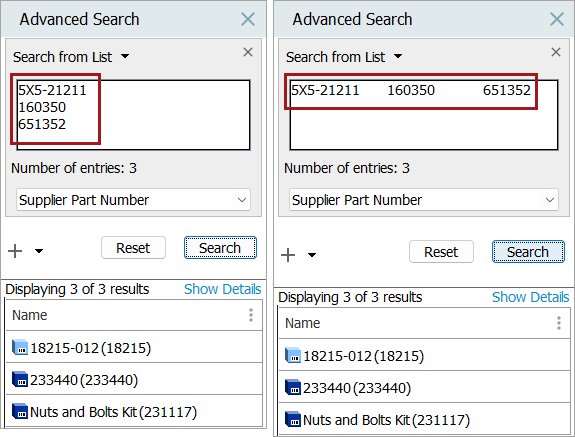Click Show Details link in left panel
This screenshot has height=437, width=575.
pyautogui.click(x=223, y=289)
